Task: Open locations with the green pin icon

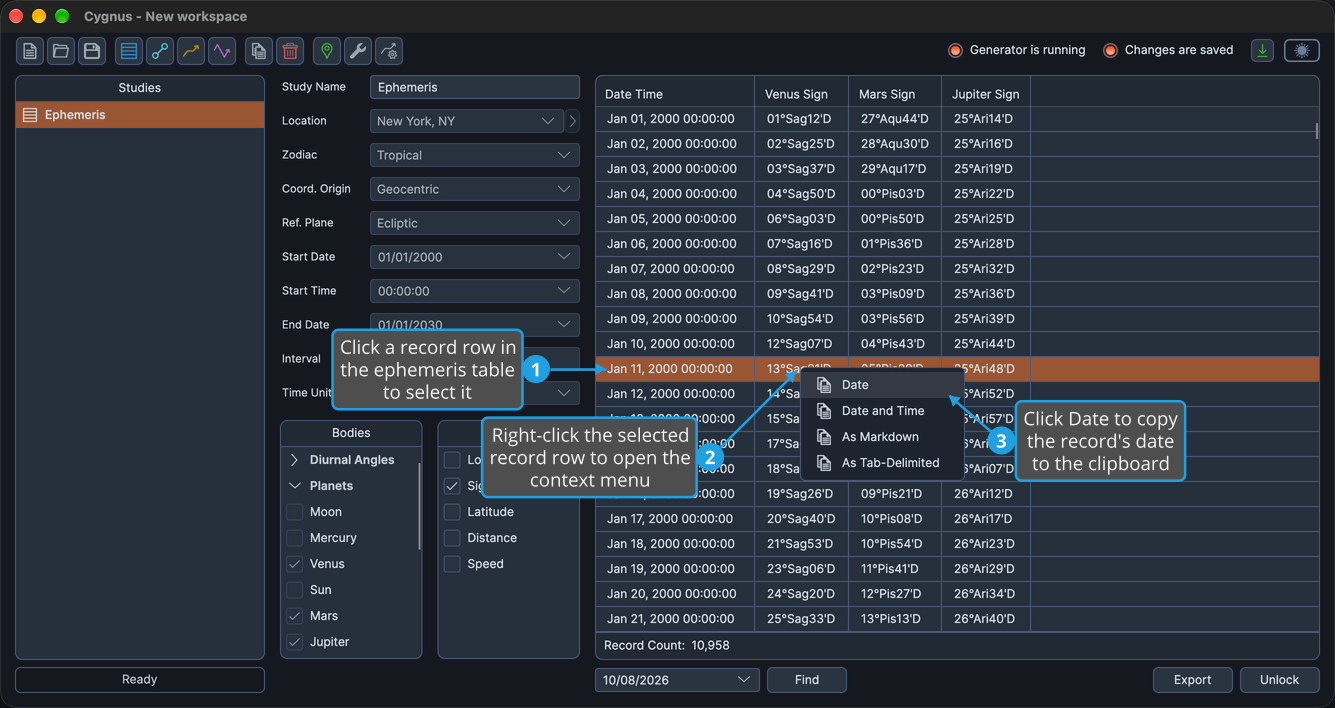Action: pyautogui.click(x=327, y=51)
